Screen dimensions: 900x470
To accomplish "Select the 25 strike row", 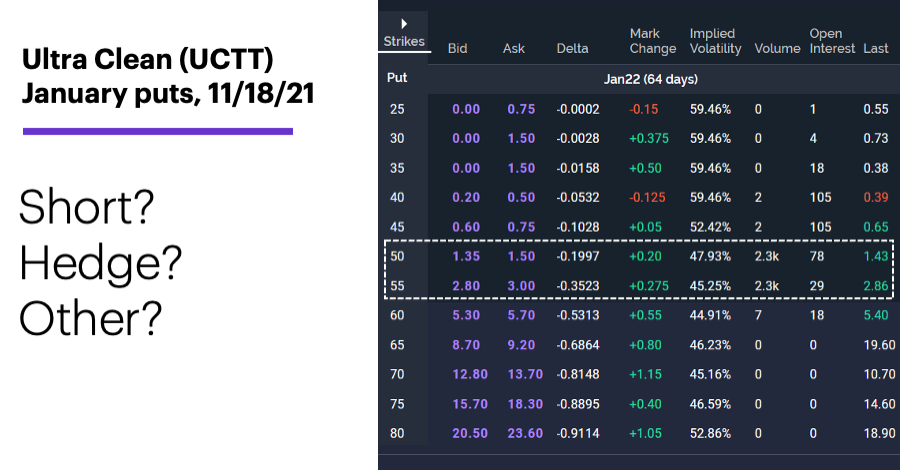I will 639,109.
